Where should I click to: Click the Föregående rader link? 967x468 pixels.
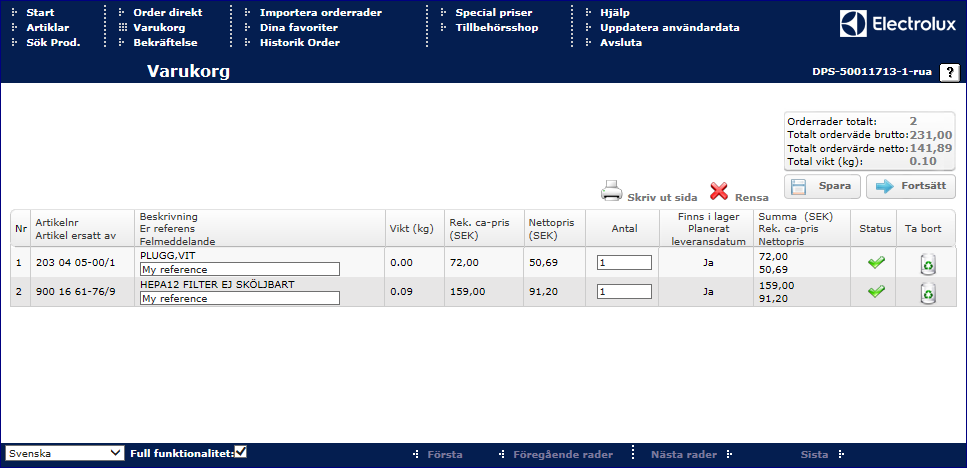click(x=563, y=454)
